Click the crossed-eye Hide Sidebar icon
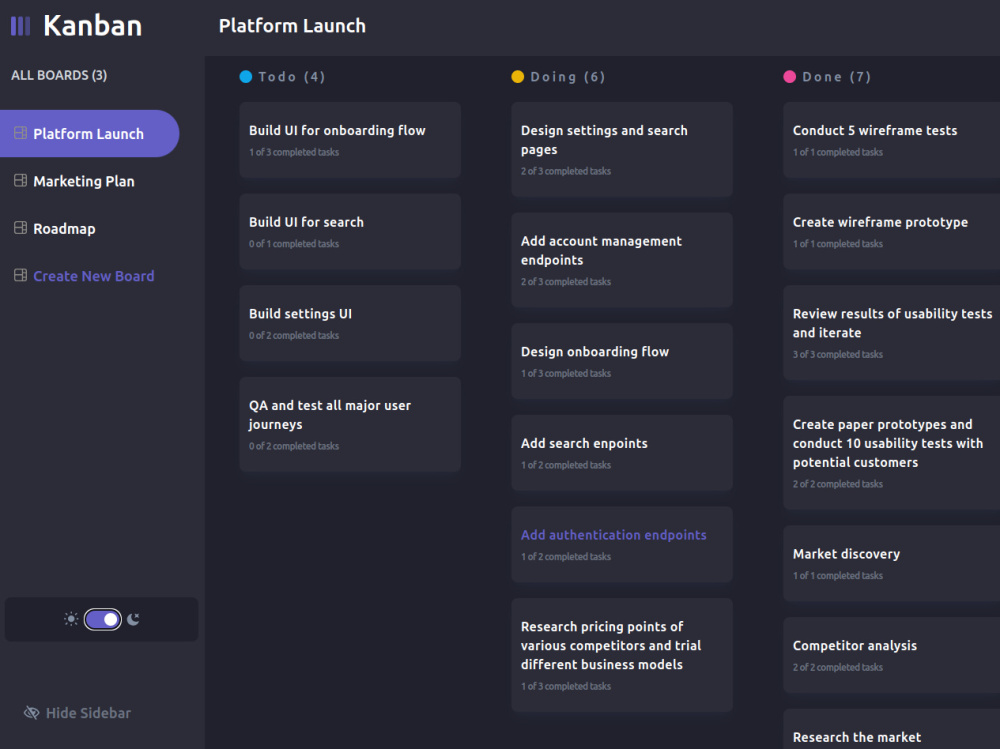The image size is (1000, 749). 31,713
